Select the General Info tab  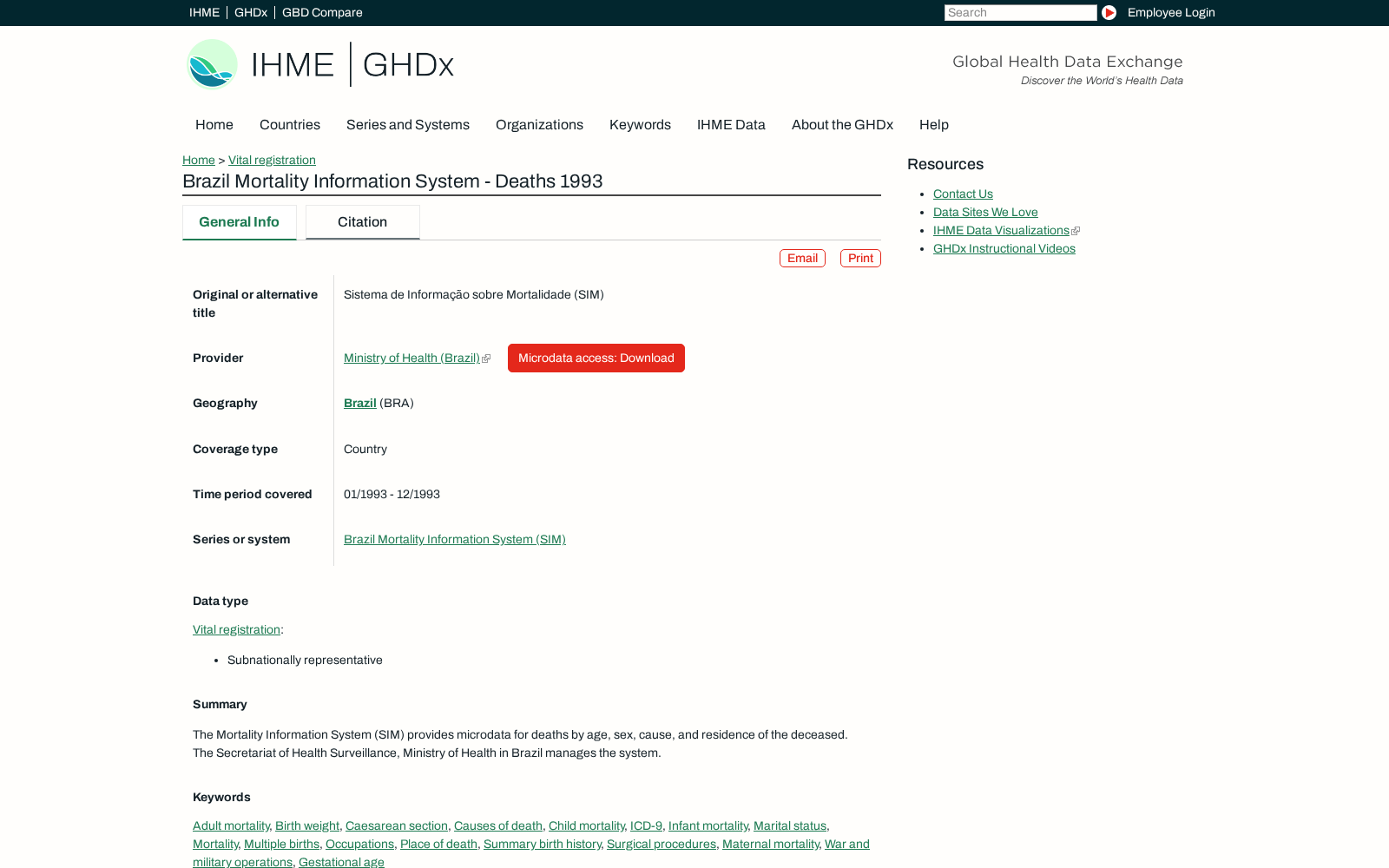point(240,222)
